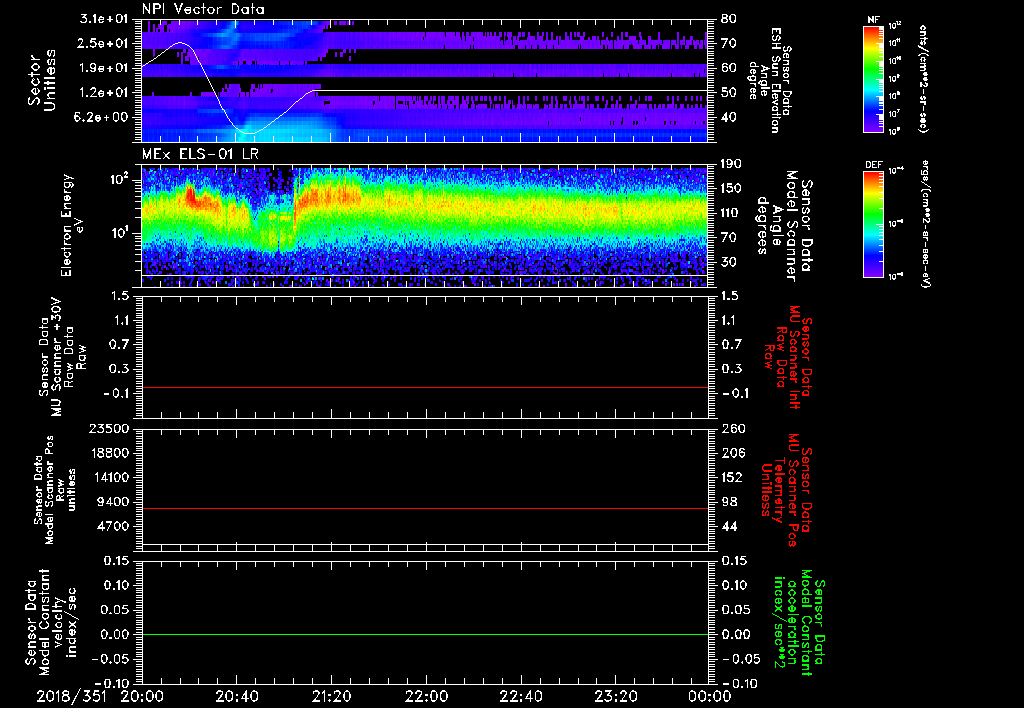Click the '206' telemetry tick label

(732, 453)
